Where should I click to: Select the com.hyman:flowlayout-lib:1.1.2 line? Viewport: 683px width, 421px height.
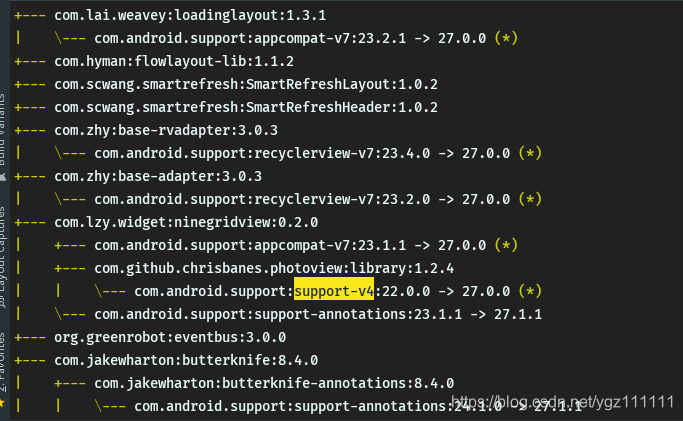tap(174, 61)
